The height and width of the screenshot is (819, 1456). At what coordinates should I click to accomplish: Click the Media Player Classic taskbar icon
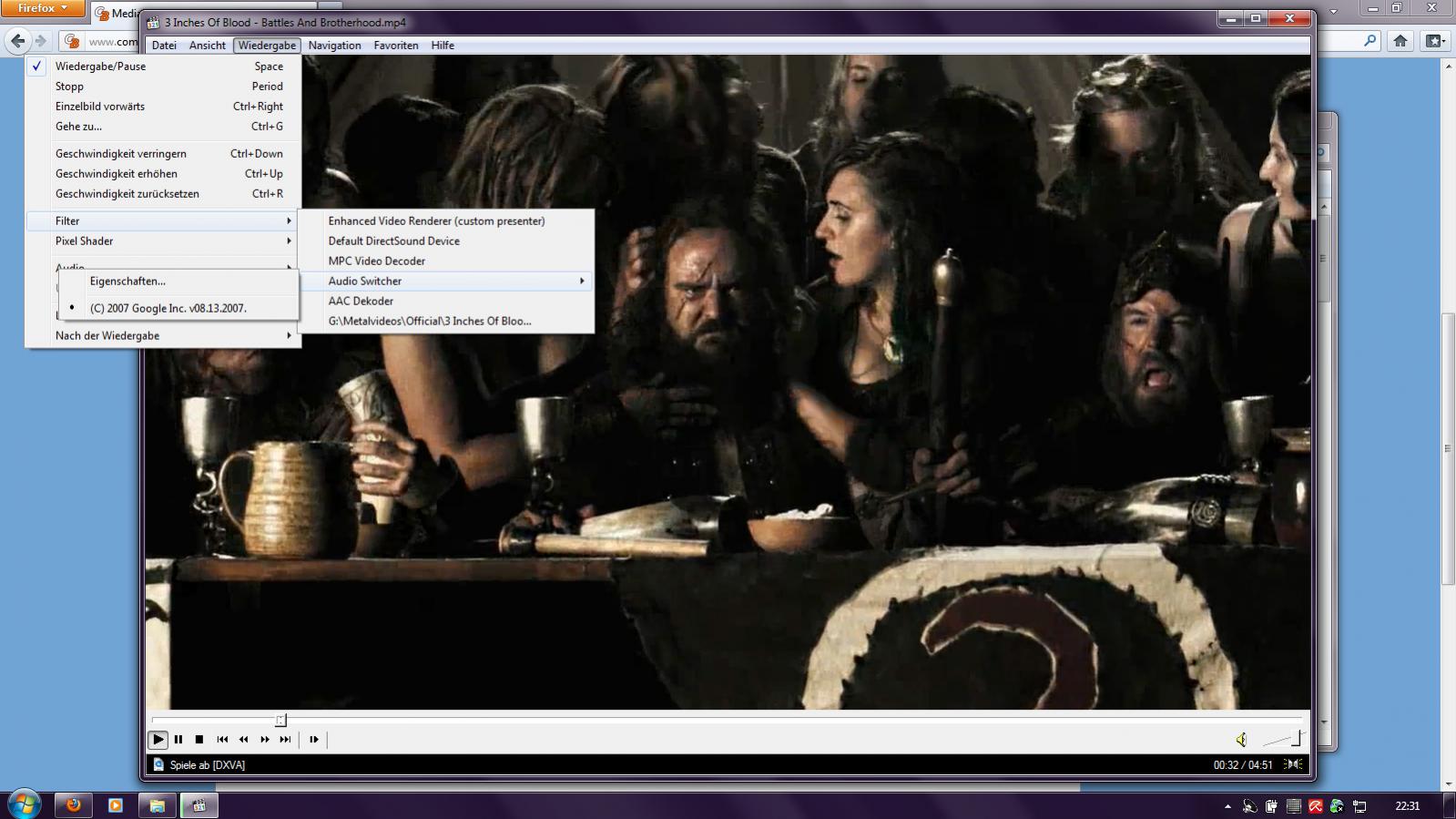[199, 805]
